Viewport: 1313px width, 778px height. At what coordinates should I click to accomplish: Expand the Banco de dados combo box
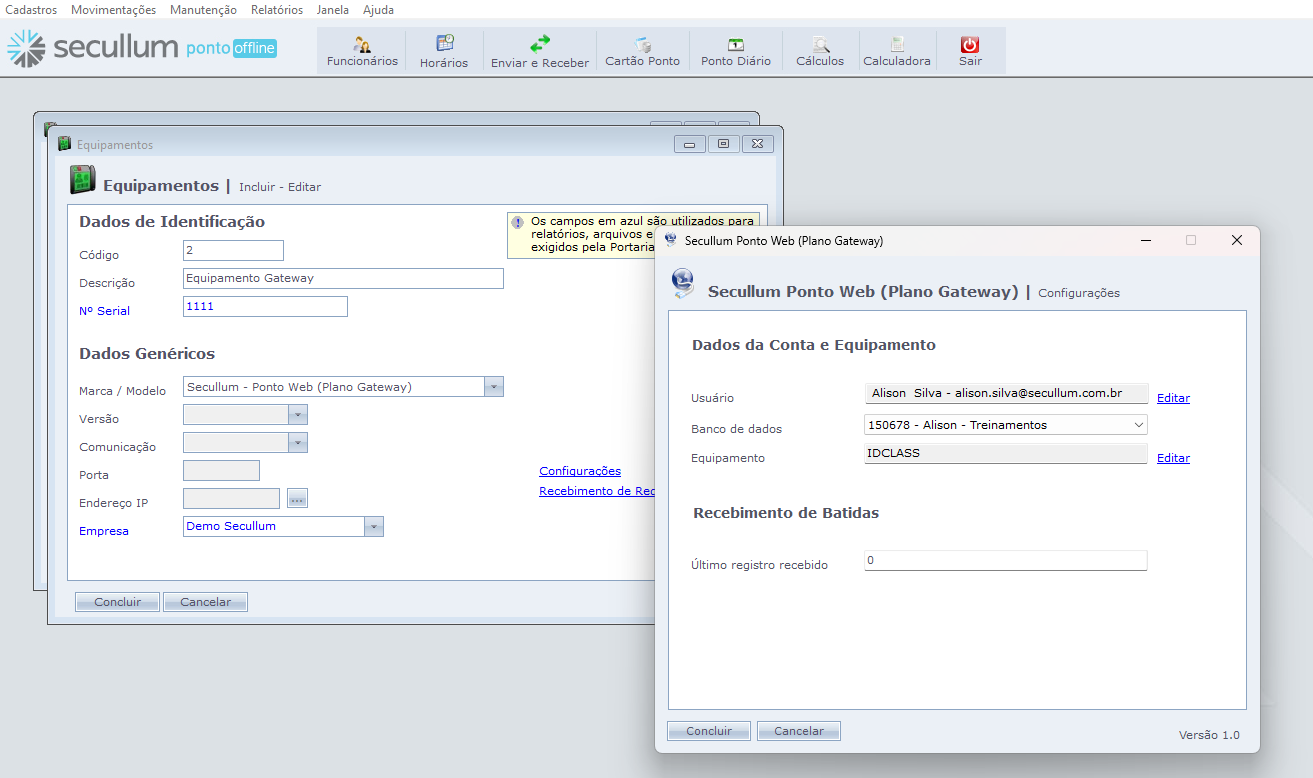pos(1138,425)
